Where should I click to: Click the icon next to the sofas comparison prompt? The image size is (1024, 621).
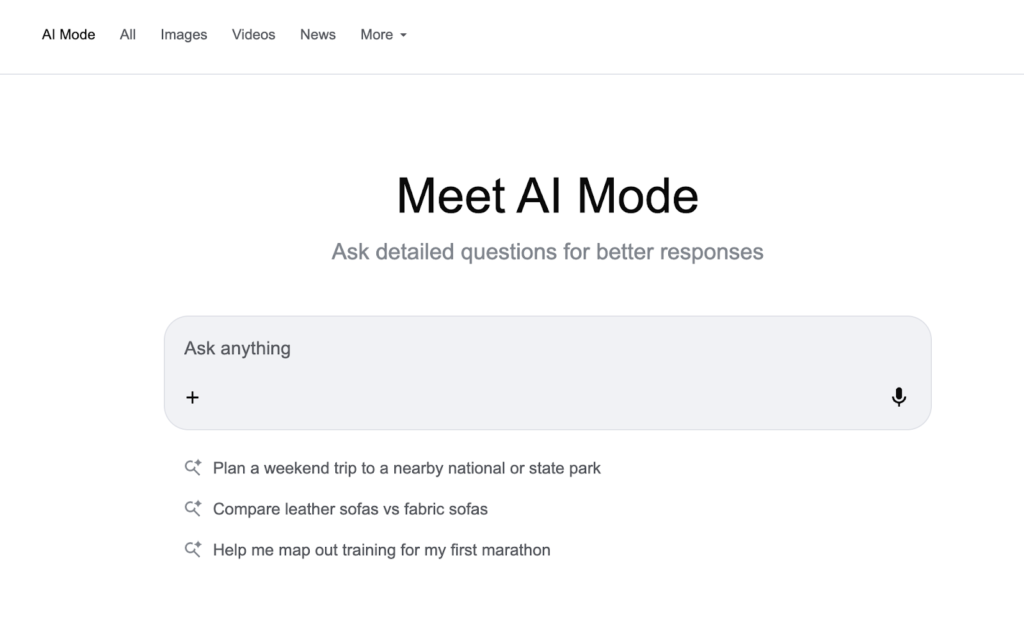click(x=193, y=508)
